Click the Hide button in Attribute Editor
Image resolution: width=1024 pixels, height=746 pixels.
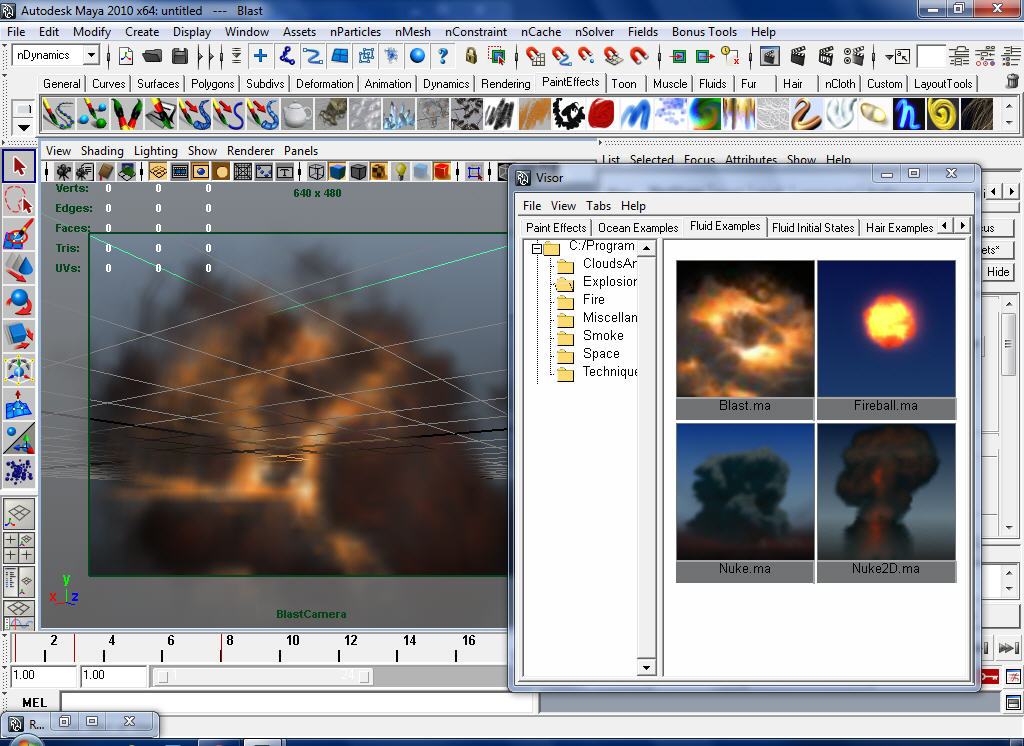[x=998, y=272]
